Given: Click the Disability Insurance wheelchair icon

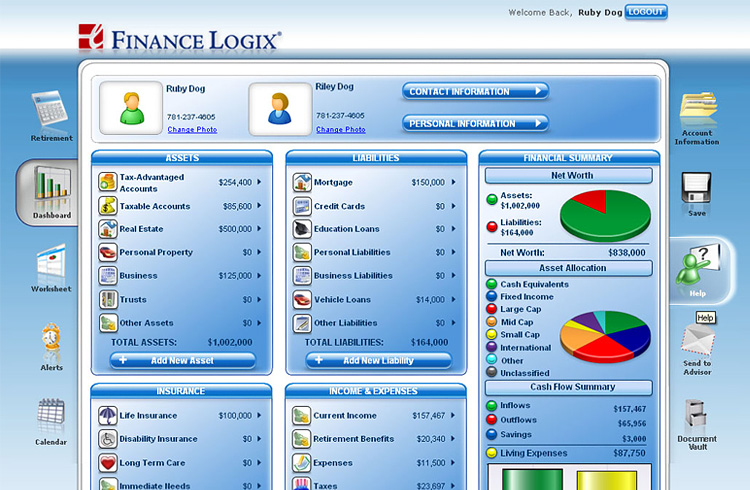Looking at the screenshot, I should point(108,439).
